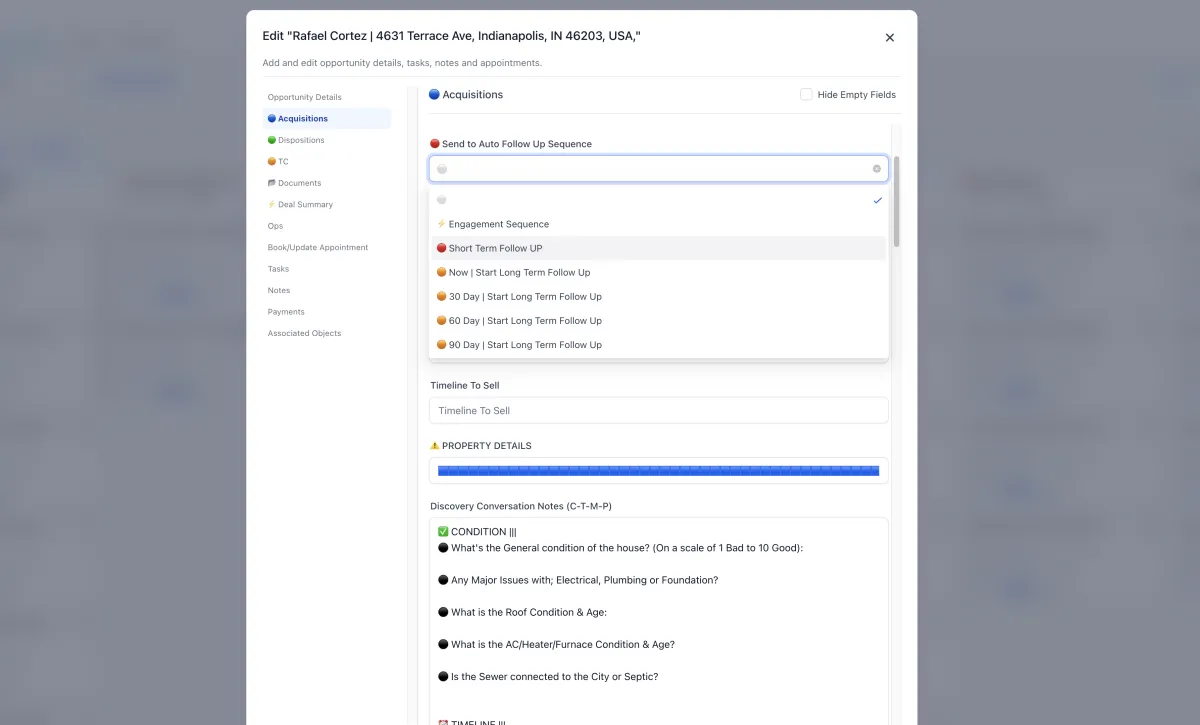Close the Edit opportunity dialog

[889, 38]
